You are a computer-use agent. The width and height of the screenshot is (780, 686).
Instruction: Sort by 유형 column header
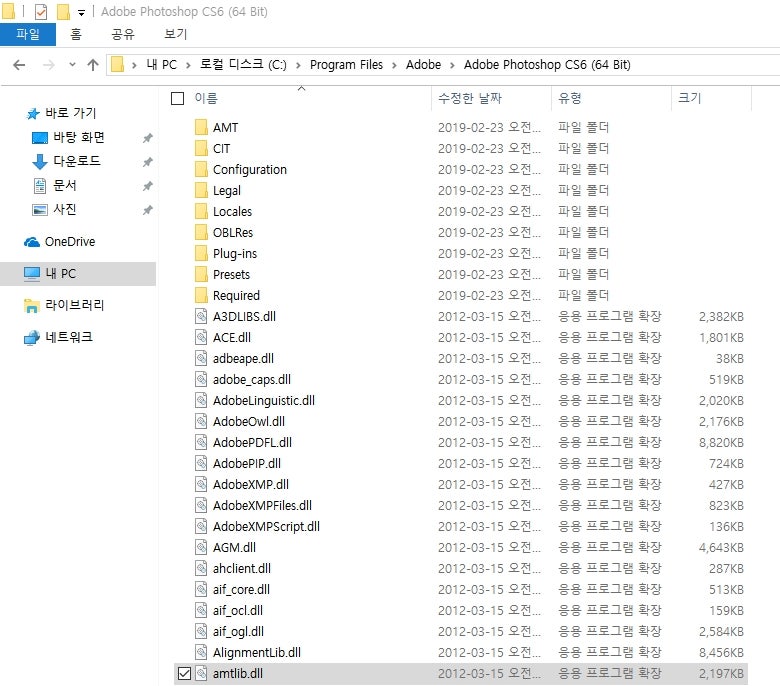pyautogui.click(x=570, y=98)
